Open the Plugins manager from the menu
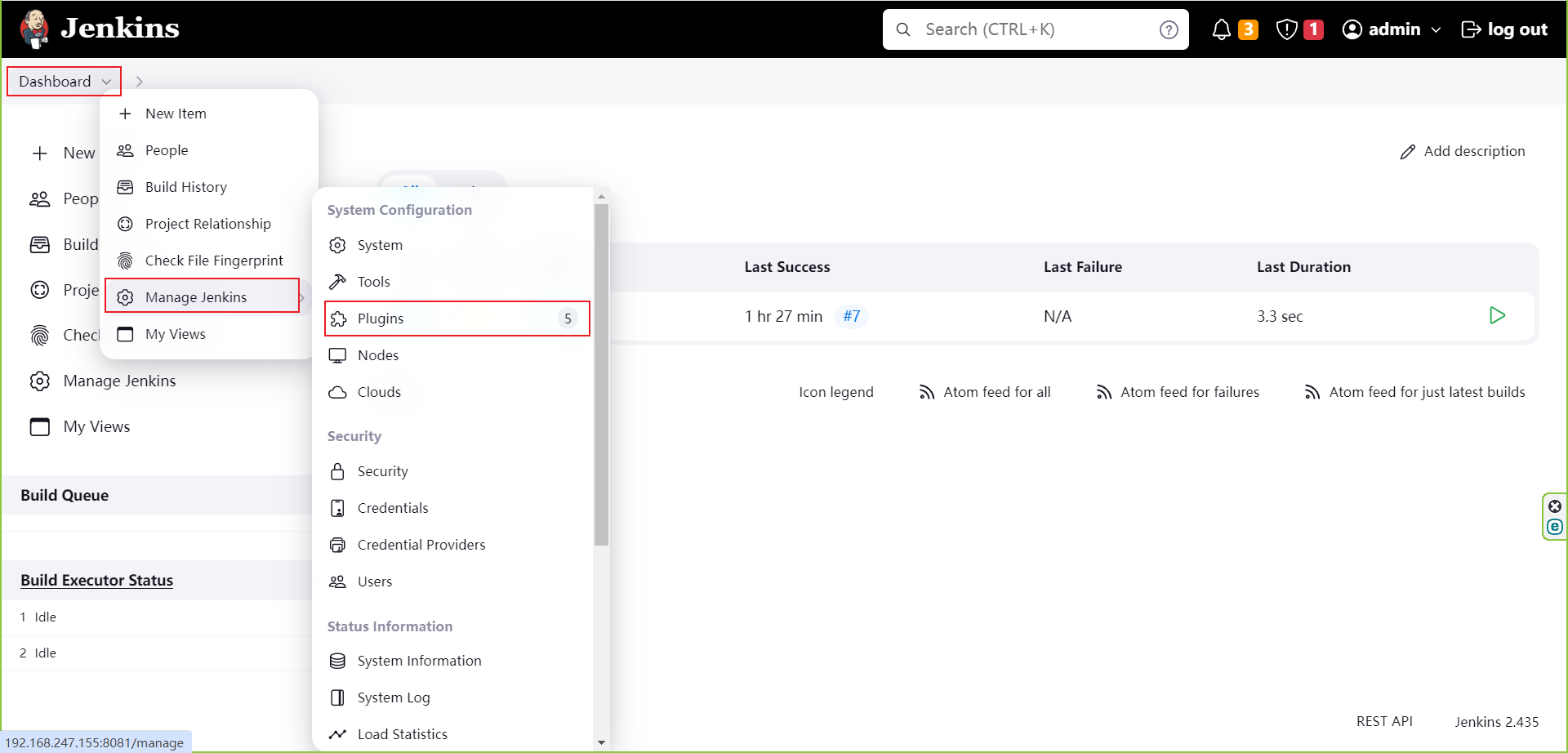This screenshot has height=753, width=1568. coord(381,319)
